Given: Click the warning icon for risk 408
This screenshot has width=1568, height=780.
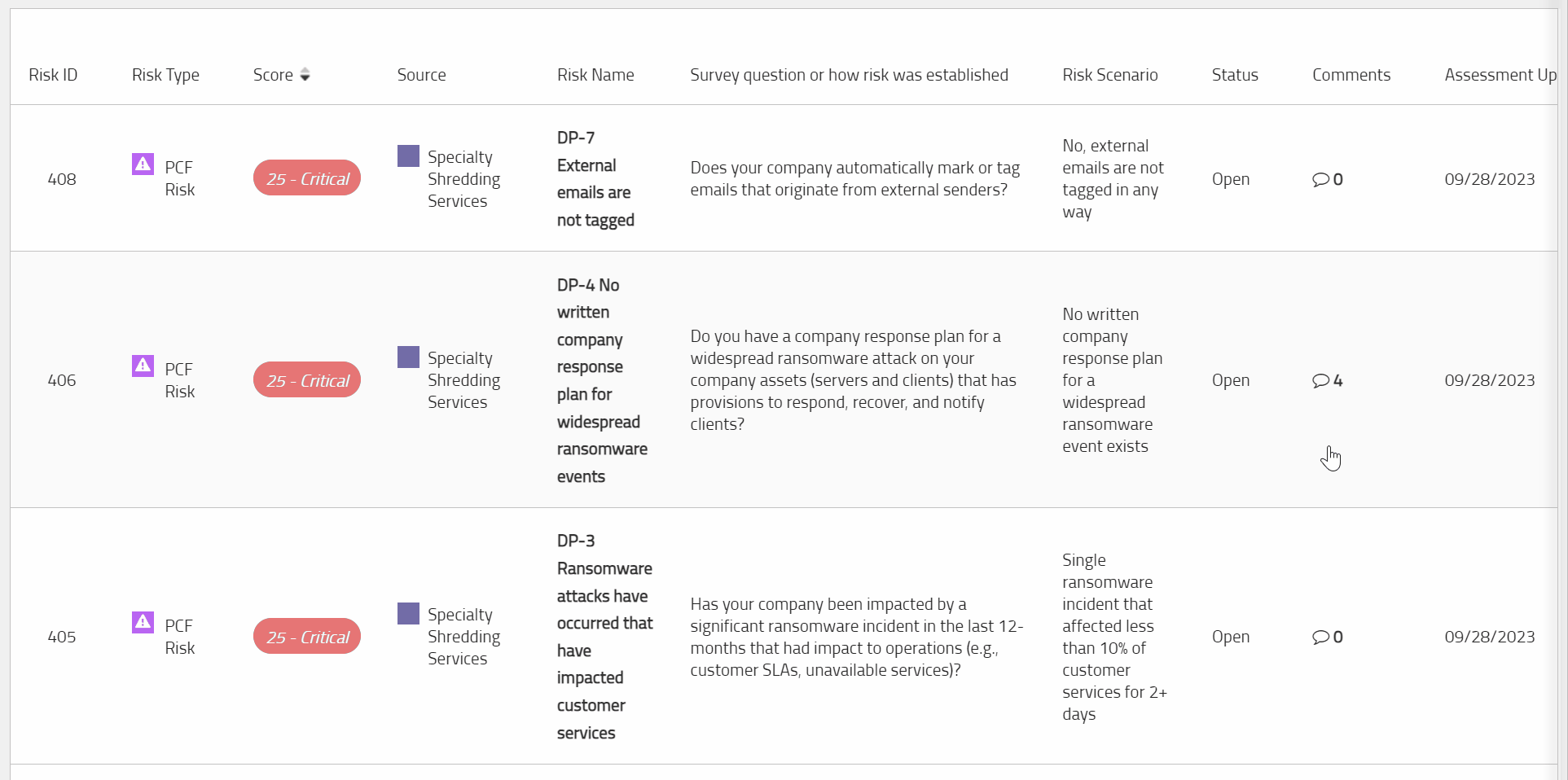Looking at the screenshot, I should click(x=143, y=164).
